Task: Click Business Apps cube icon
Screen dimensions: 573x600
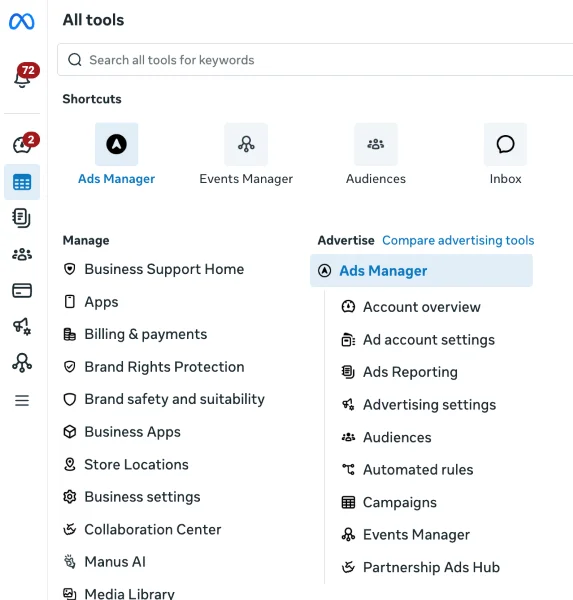Action: click(69, 432)
